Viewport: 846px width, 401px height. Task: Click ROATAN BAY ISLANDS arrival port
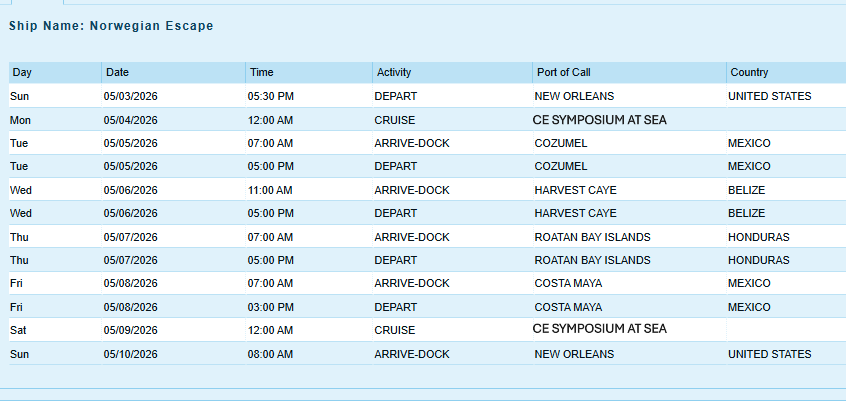[x=592, y=237]
